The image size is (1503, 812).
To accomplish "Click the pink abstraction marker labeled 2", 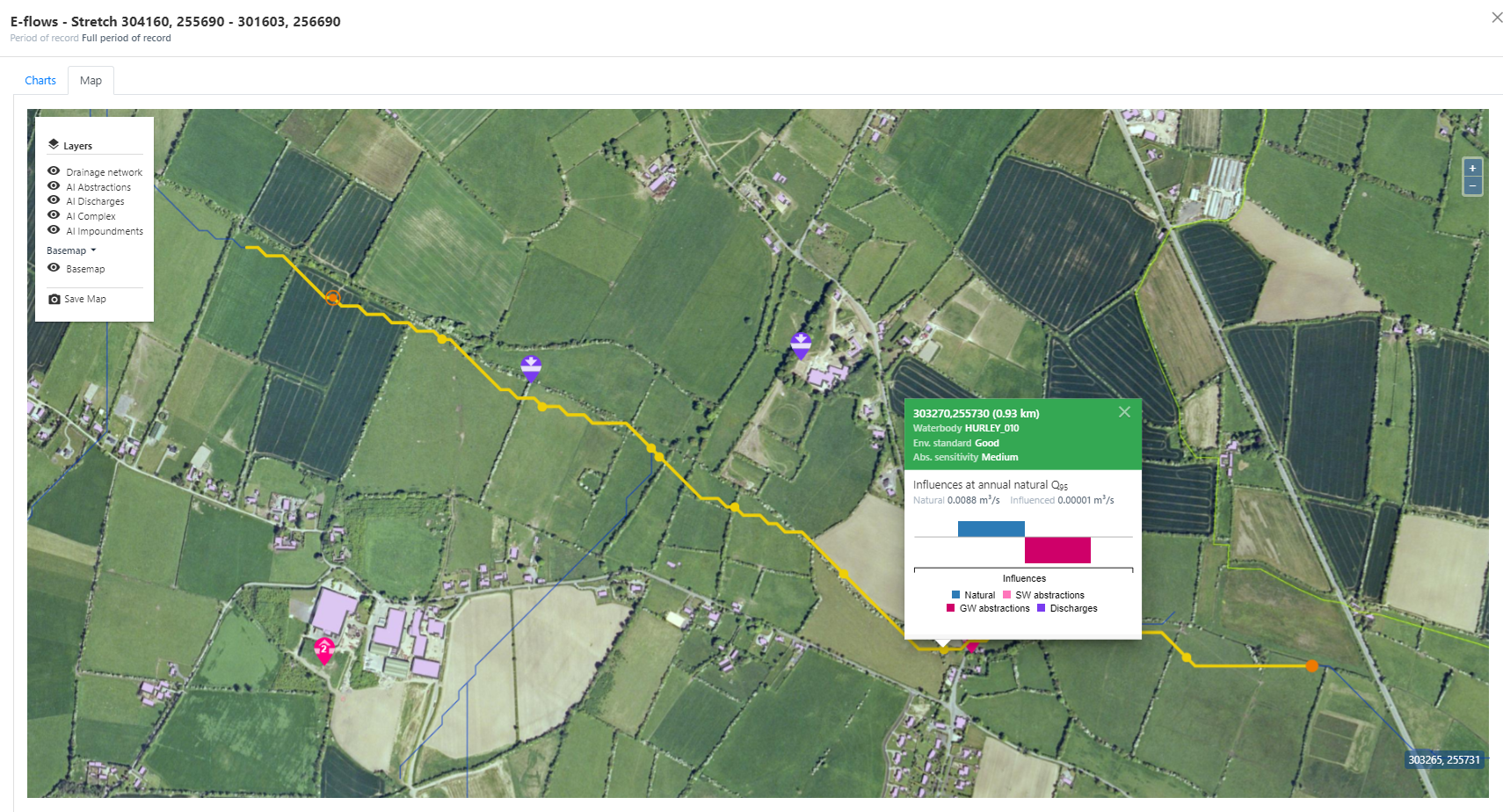I will click(x=324, y=649).
